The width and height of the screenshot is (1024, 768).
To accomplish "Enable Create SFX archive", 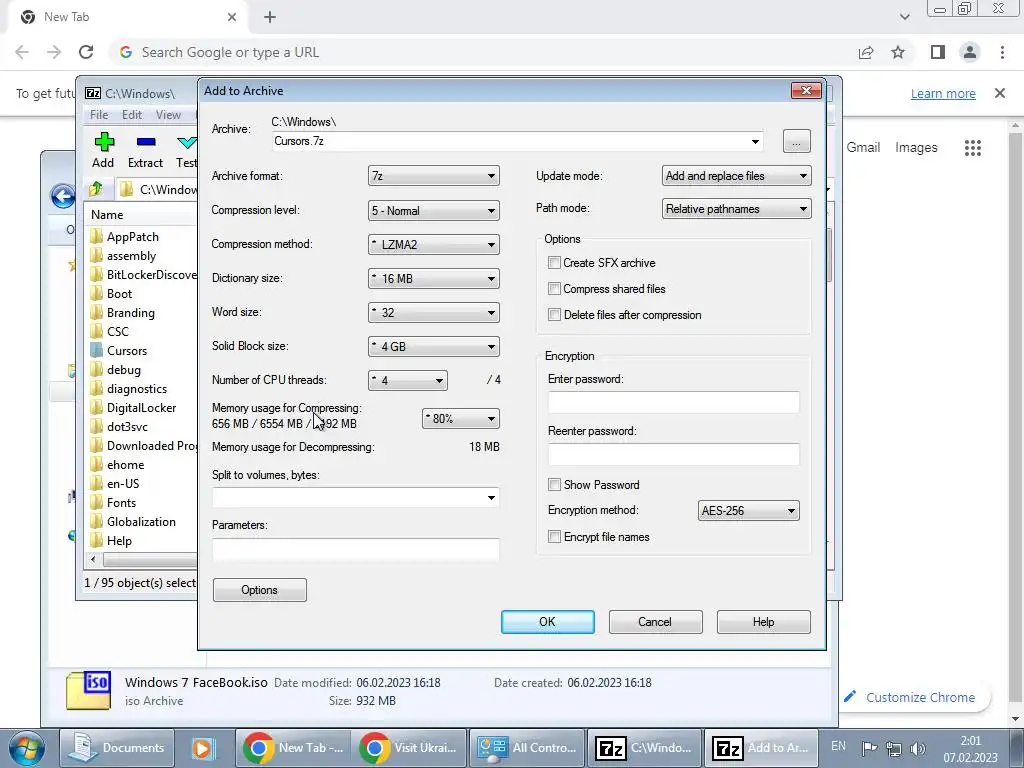I will (x=554, y=263).
